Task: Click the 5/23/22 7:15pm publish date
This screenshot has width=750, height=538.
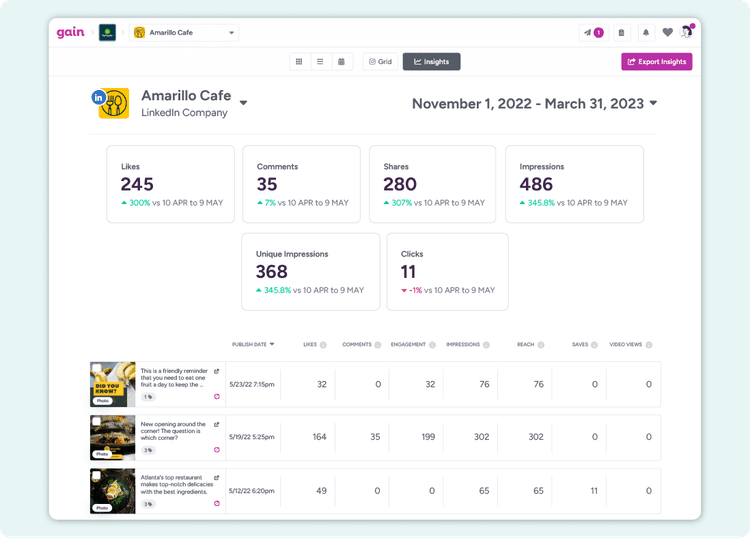Action: (x=252, y=384)
